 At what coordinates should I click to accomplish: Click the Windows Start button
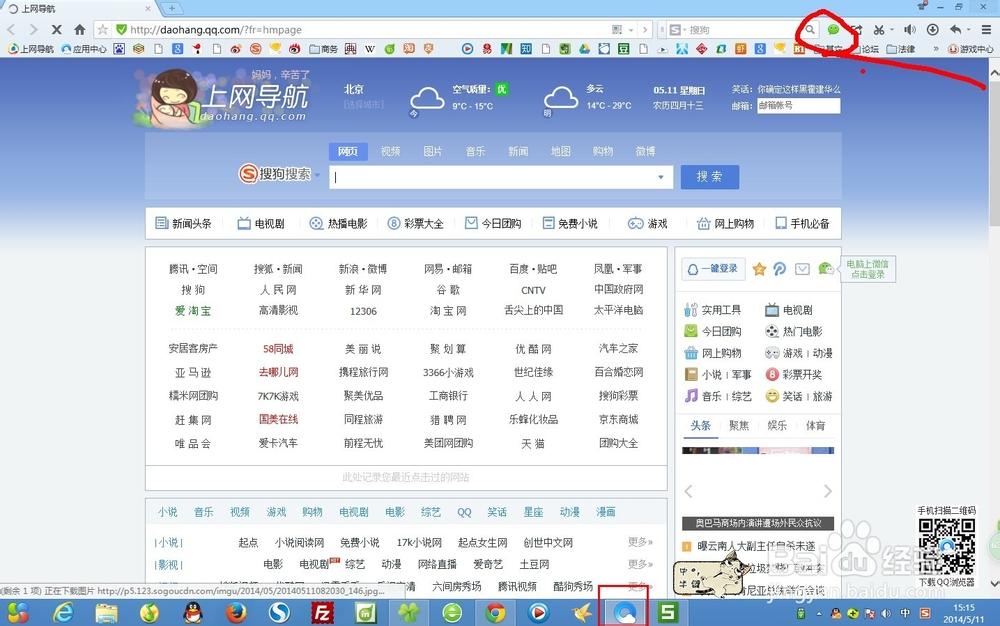(18, 613)
